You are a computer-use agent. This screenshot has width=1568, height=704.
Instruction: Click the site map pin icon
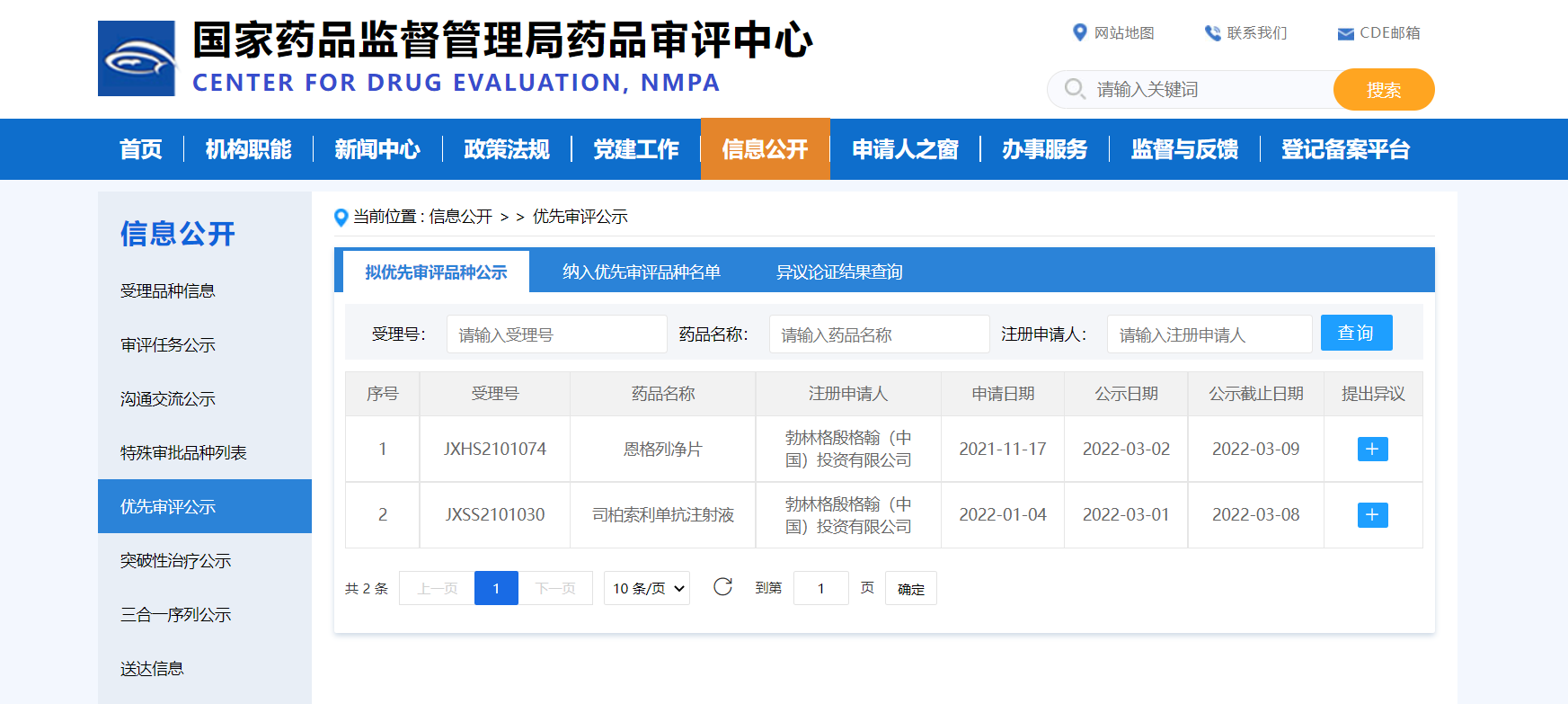pos(1080,32)
